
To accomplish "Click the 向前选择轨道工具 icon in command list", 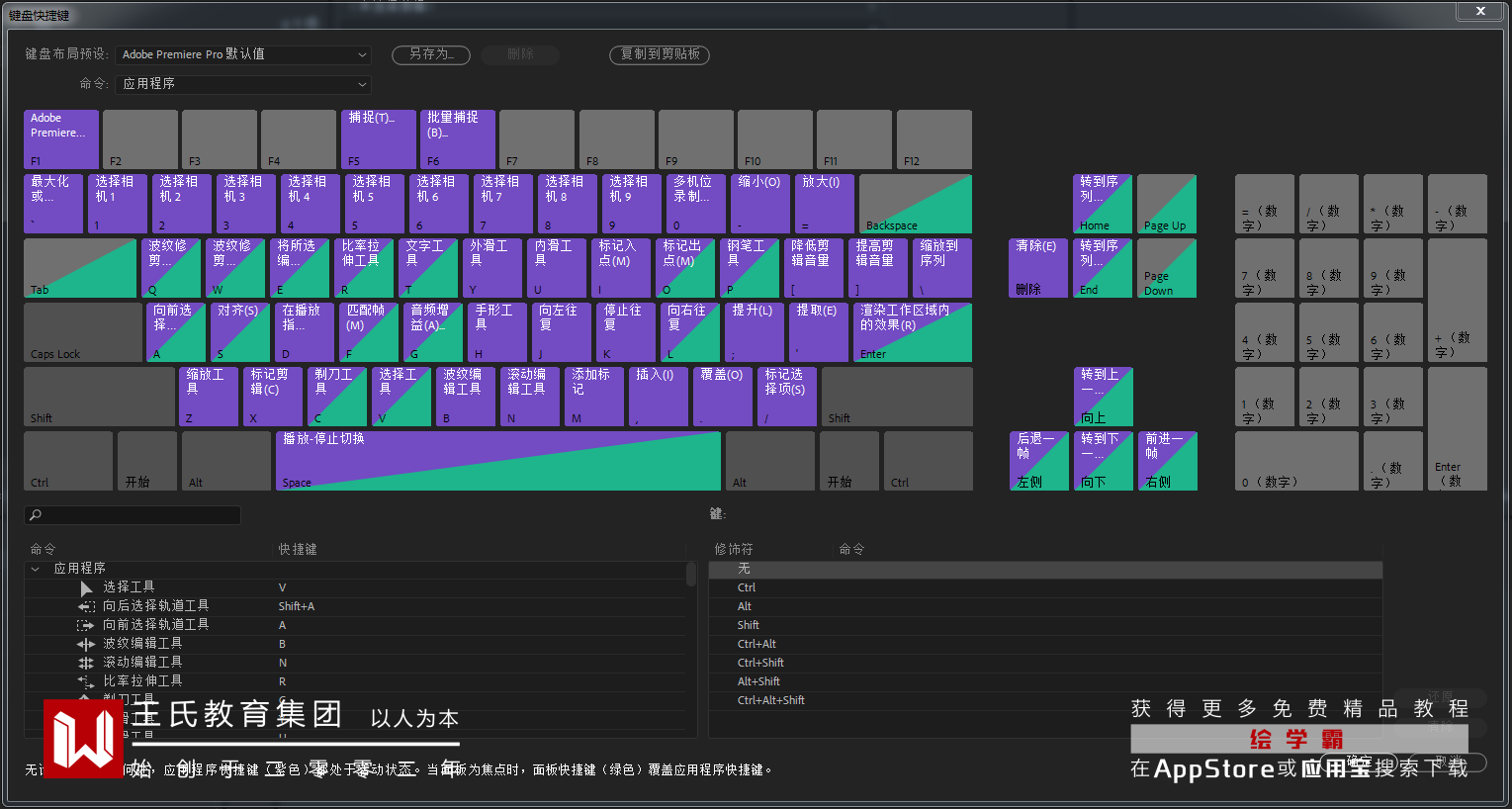I will coord(86,625).
